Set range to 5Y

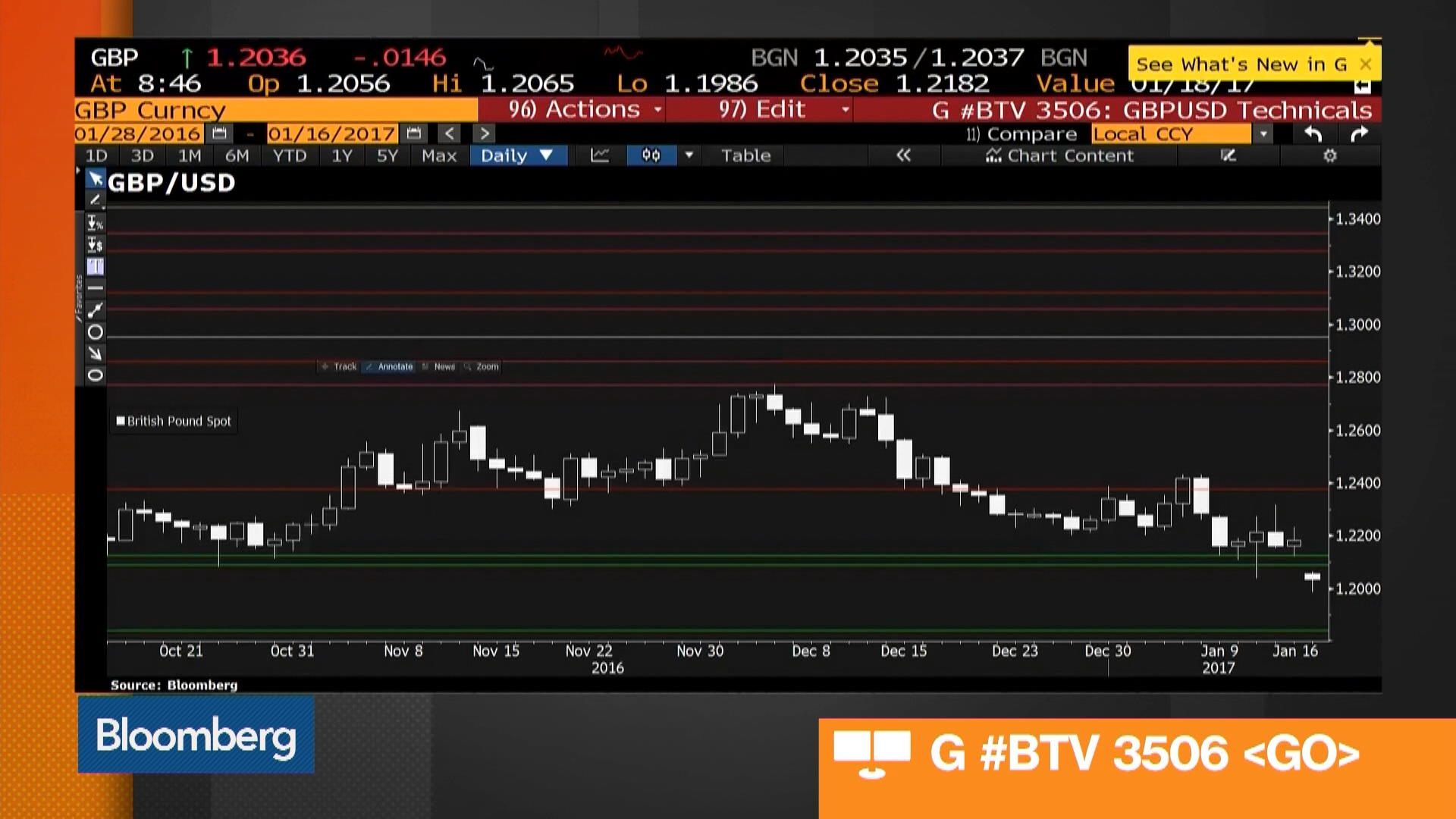tap(388, 155)
